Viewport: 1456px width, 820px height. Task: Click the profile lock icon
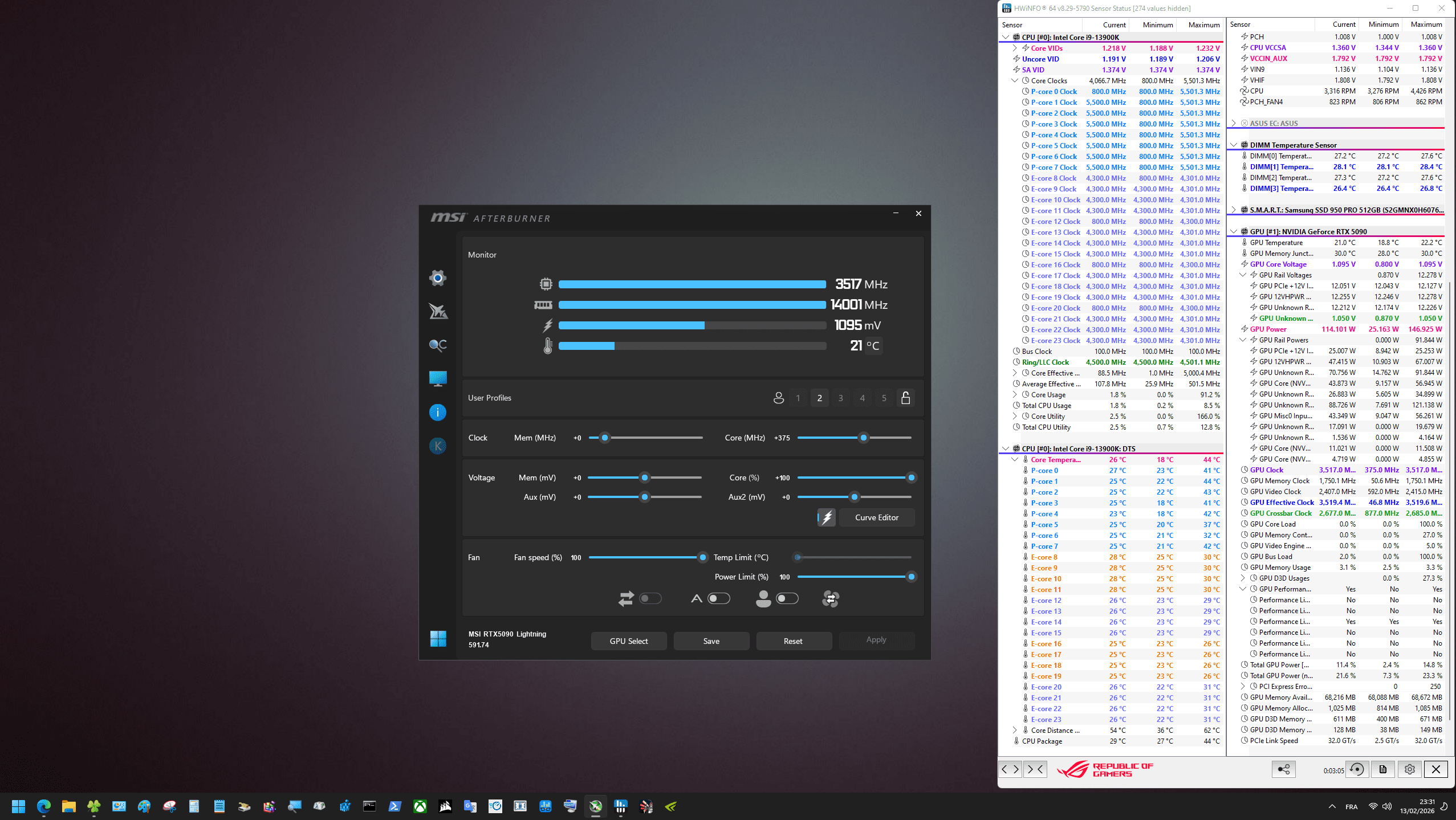tap(905, 398)
